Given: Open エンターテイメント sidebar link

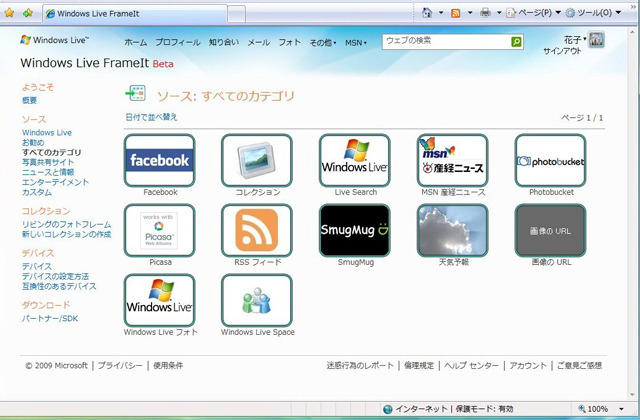Looking at the screenshot, I should click(55, 182).
